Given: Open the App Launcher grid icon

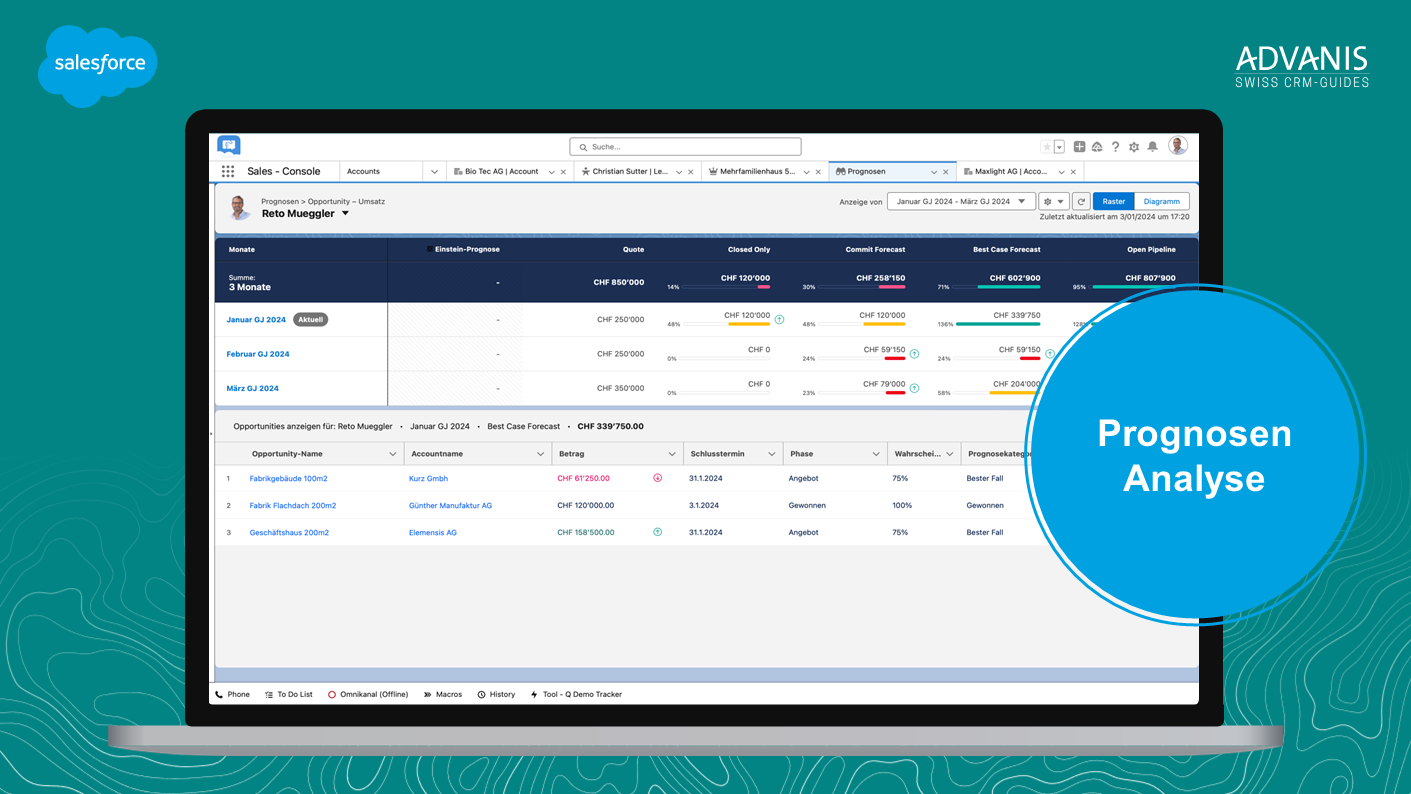Looking at the screenshot, I should click(x=228, y=171).
